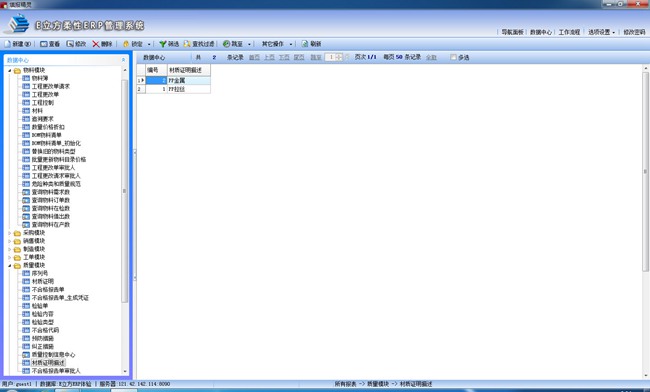Click the red X 删除 (Delete) icon
The image size is (650, 392).
click(96, 44)
